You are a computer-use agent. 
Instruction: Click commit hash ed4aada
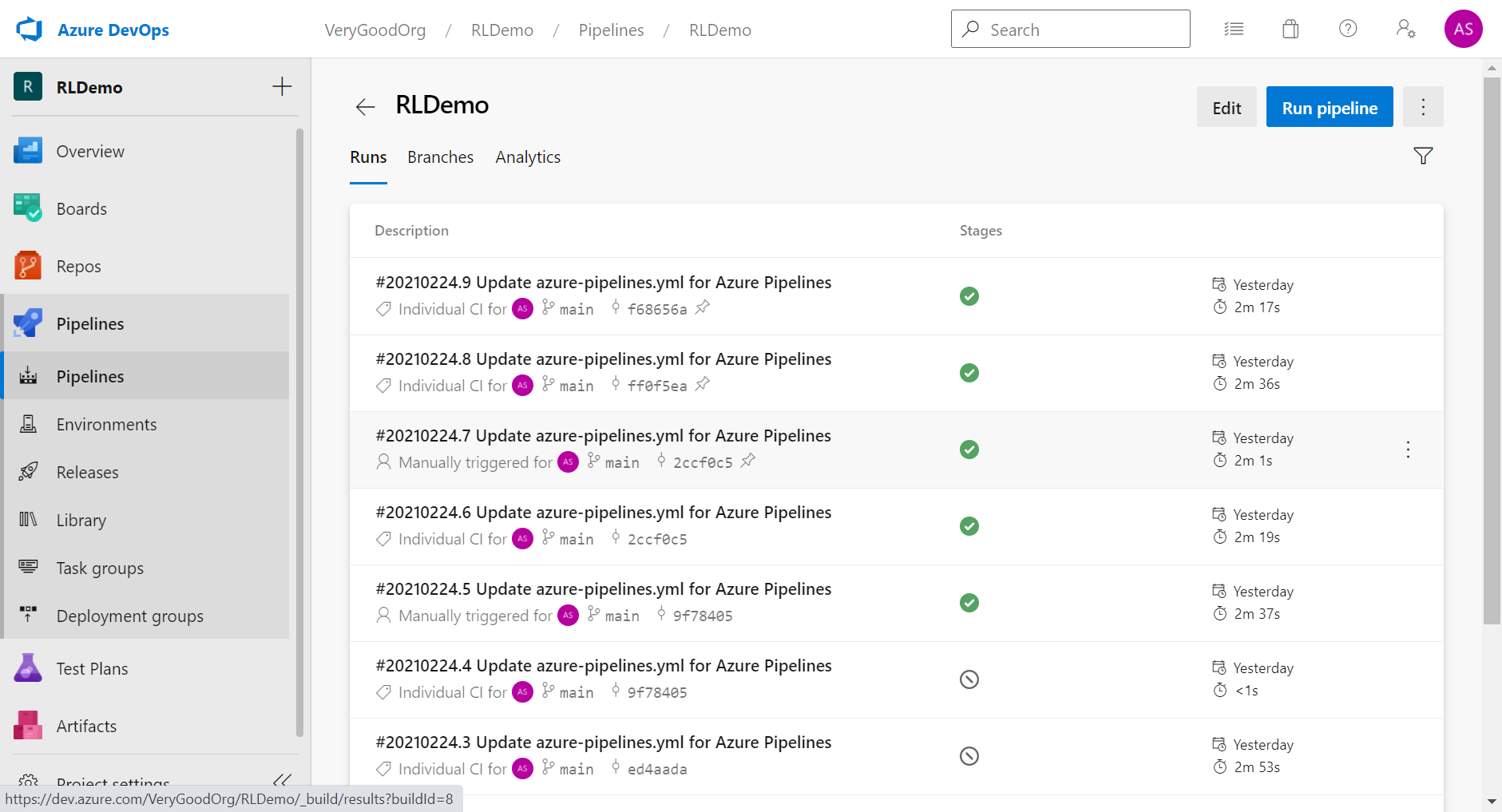657,769
